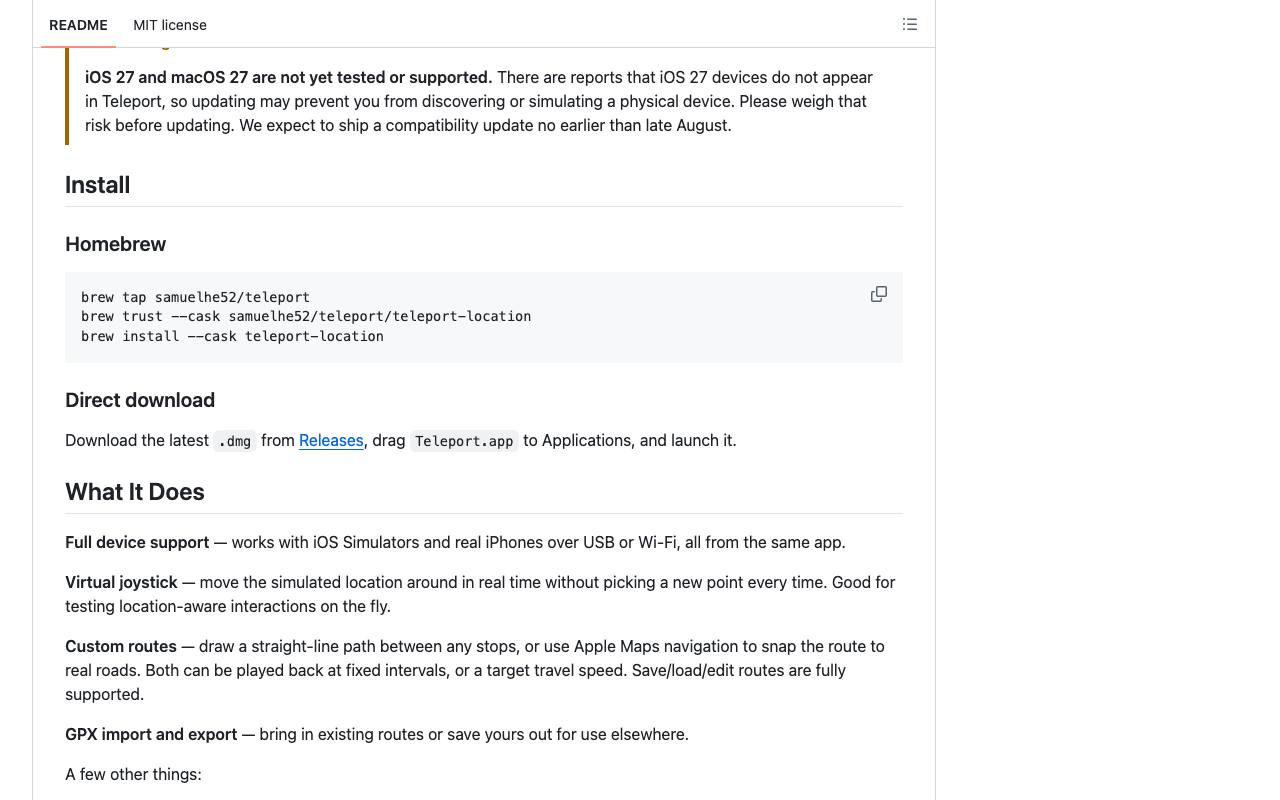Image resolution: width=1280 pixels, height=800 pixels.
Task: Click the A few other things line
Action: [x=133, y=774]
